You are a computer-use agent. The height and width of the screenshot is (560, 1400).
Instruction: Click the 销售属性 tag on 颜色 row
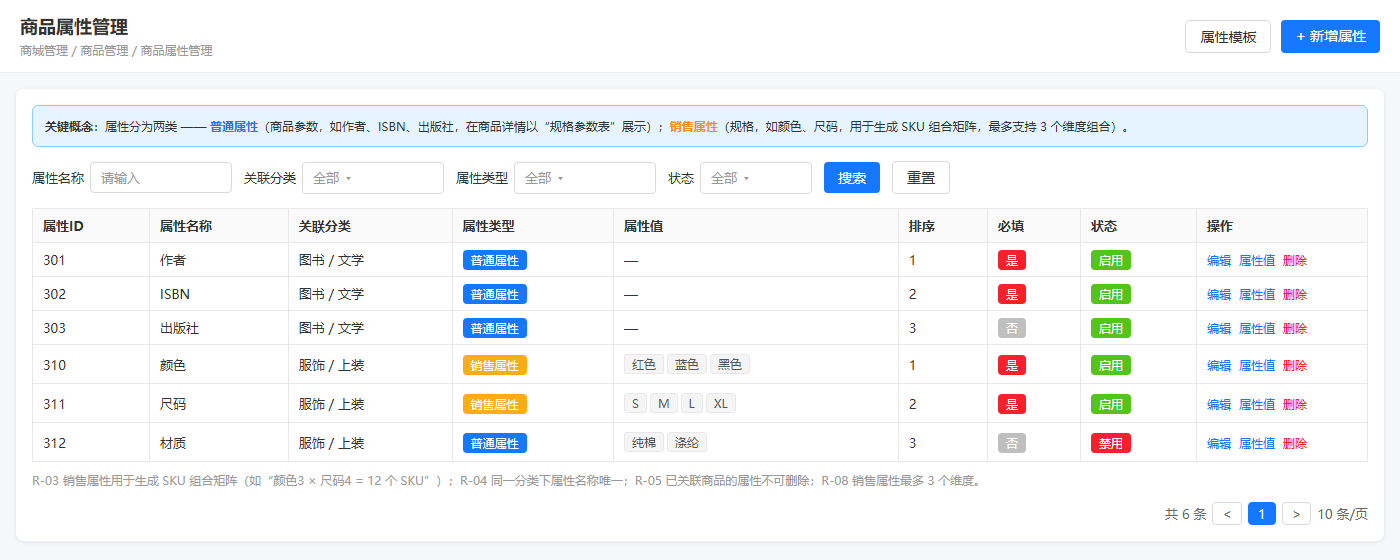pos(494,365)
